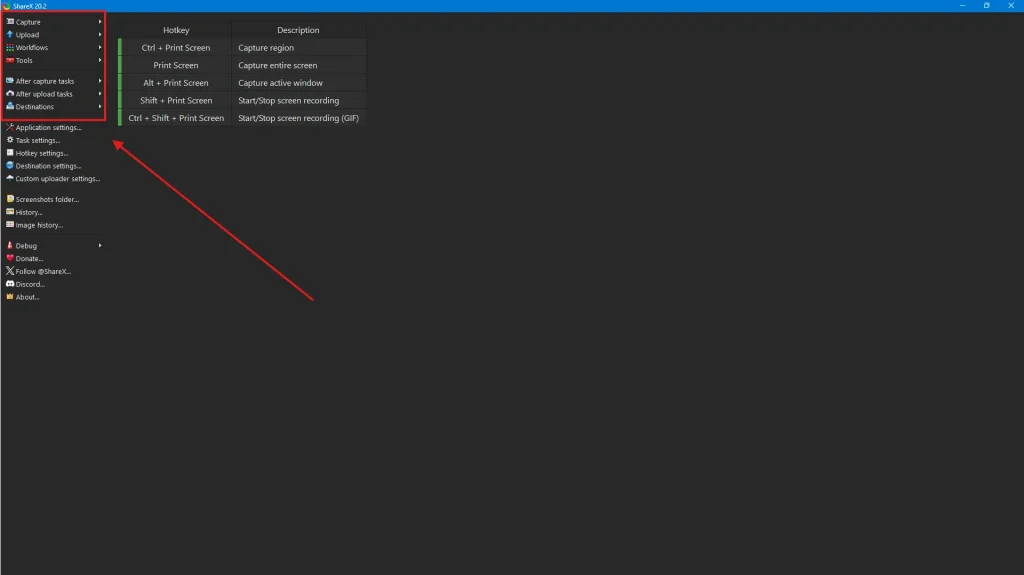The height and width of the screenshot is (575, 1024).
Task: Click the Screenshots folder icon
Action: [10, 199]
